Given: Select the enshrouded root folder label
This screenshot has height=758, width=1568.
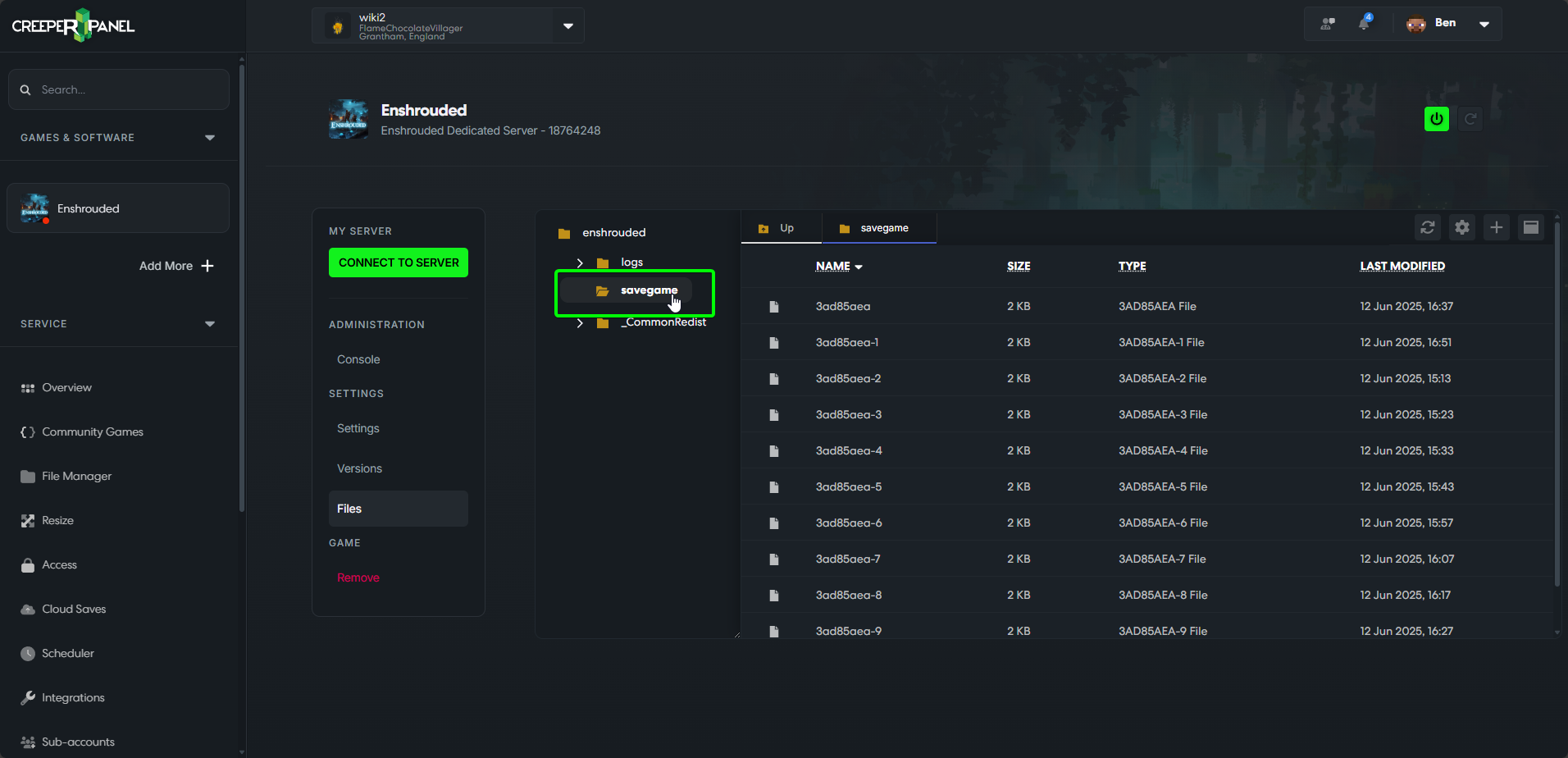Looking at the screenshot, I should click(614, 233).
